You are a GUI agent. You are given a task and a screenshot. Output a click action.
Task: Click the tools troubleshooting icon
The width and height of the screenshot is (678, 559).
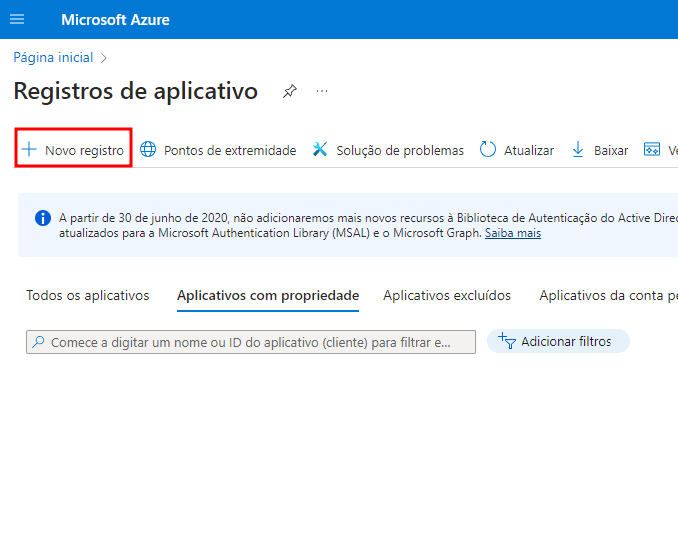coord(320,150)
